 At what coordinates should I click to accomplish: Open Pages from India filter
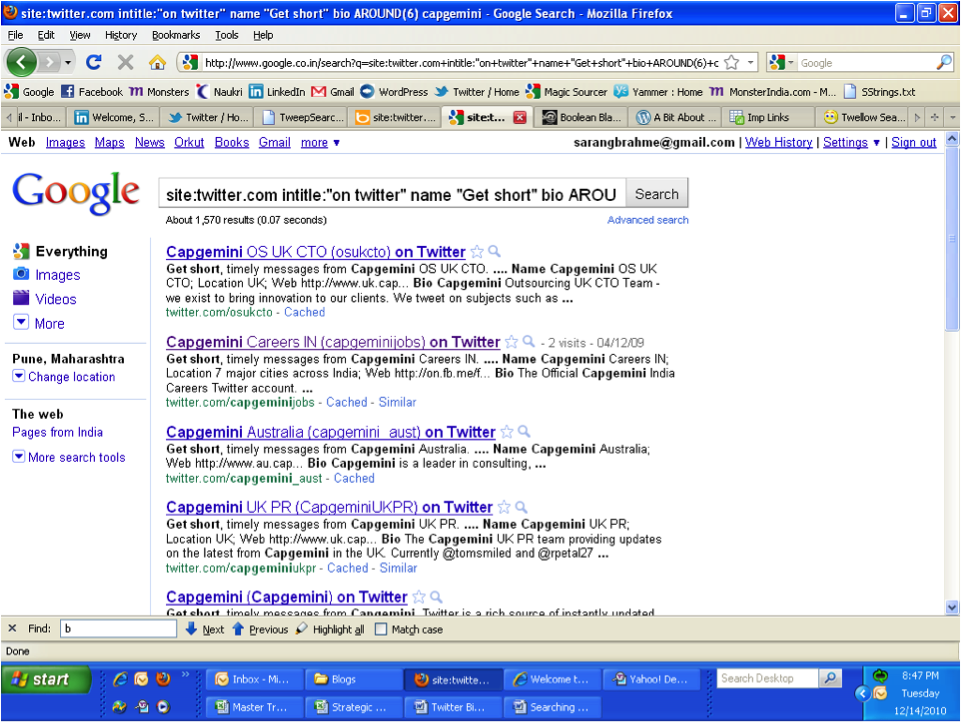click(x=58, y=432)
